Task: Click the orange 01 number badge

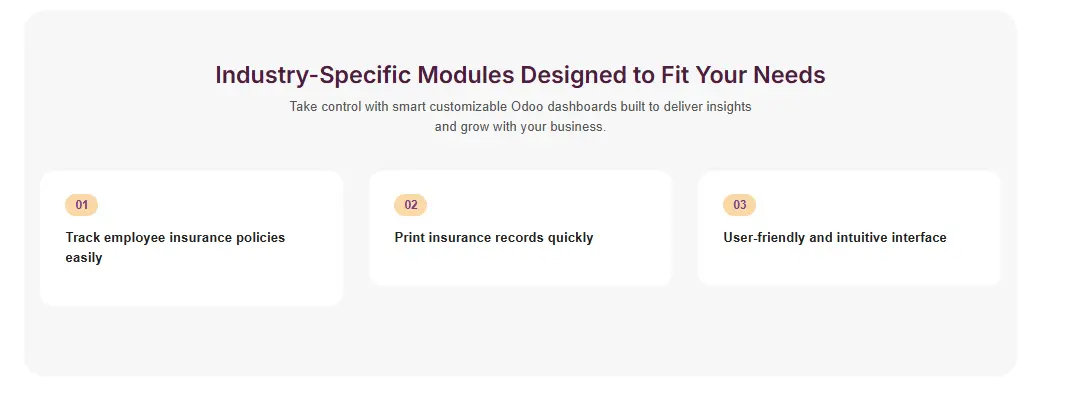Action: click(x=82, y=205)
